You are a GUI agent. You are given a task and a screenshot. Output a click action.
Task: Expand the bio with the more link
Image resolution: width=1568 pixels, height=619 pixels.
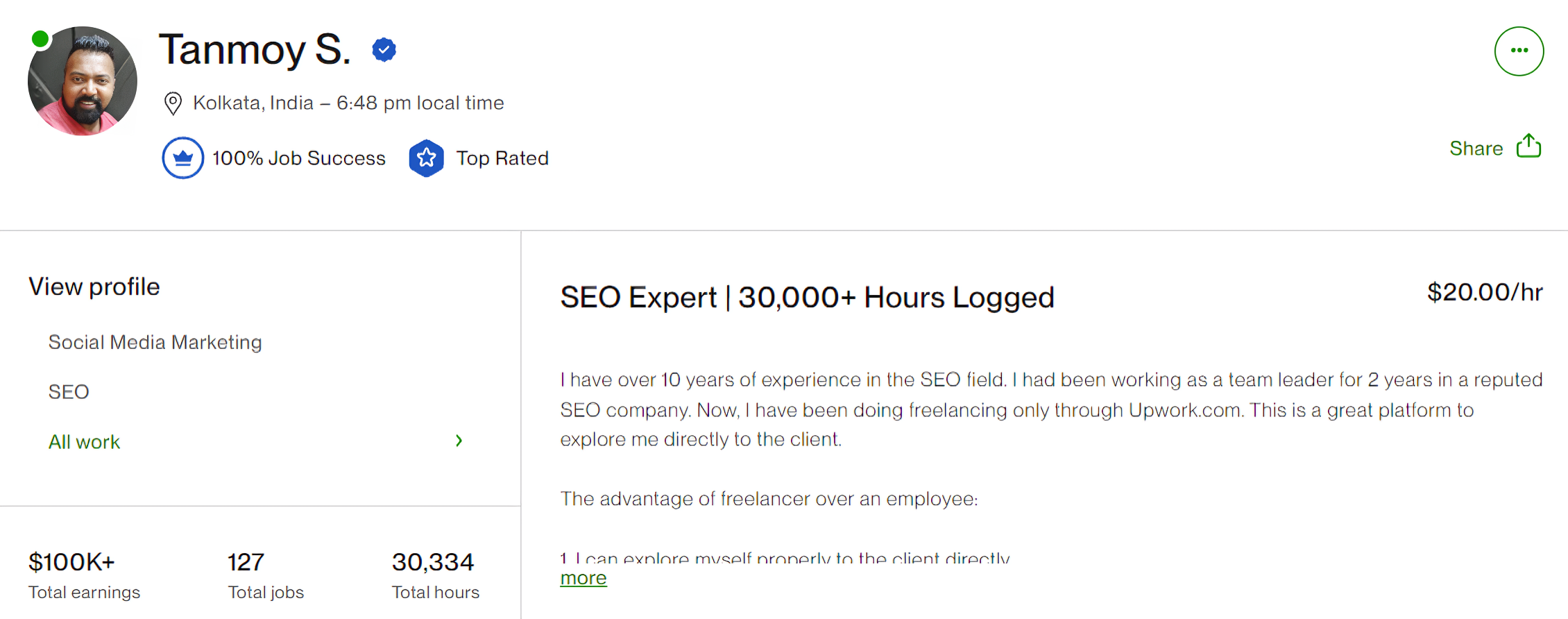click(583, 578)
